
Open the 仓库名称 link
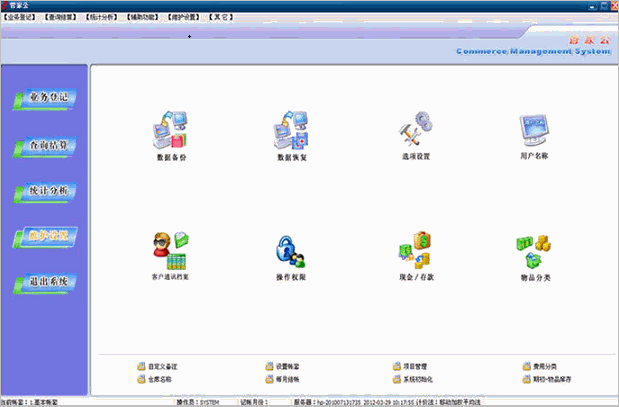(x=154, y=379)
